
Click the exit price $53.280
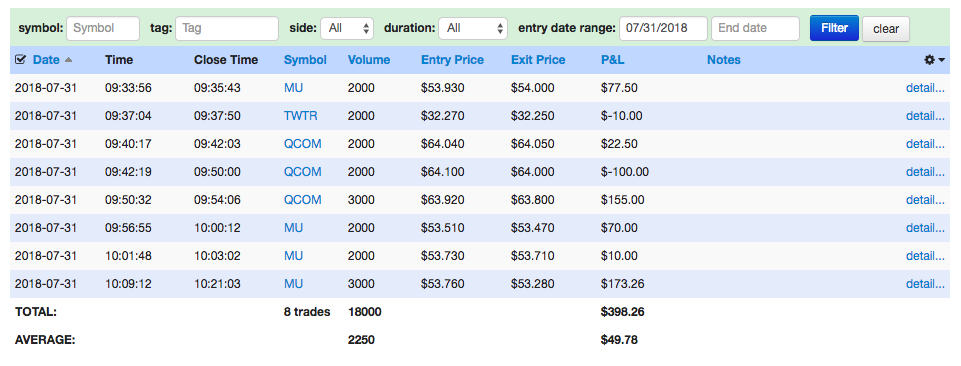click(533, 284)
